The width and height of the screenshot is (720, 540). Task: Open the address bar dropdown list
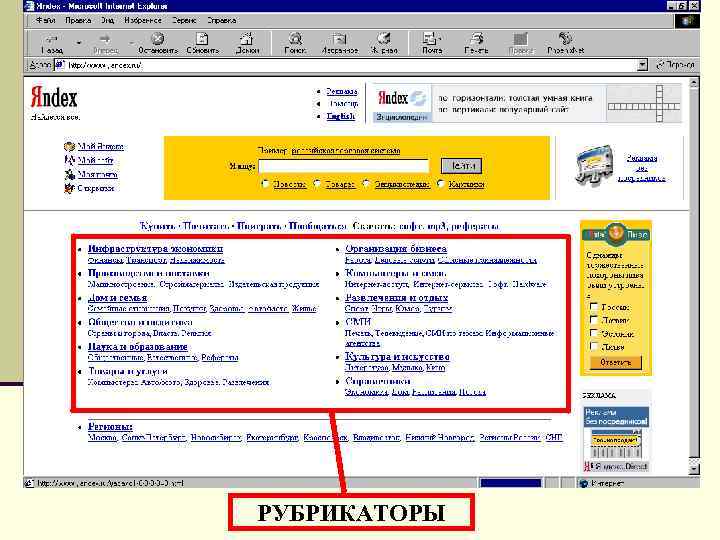(x=642, y=65)
